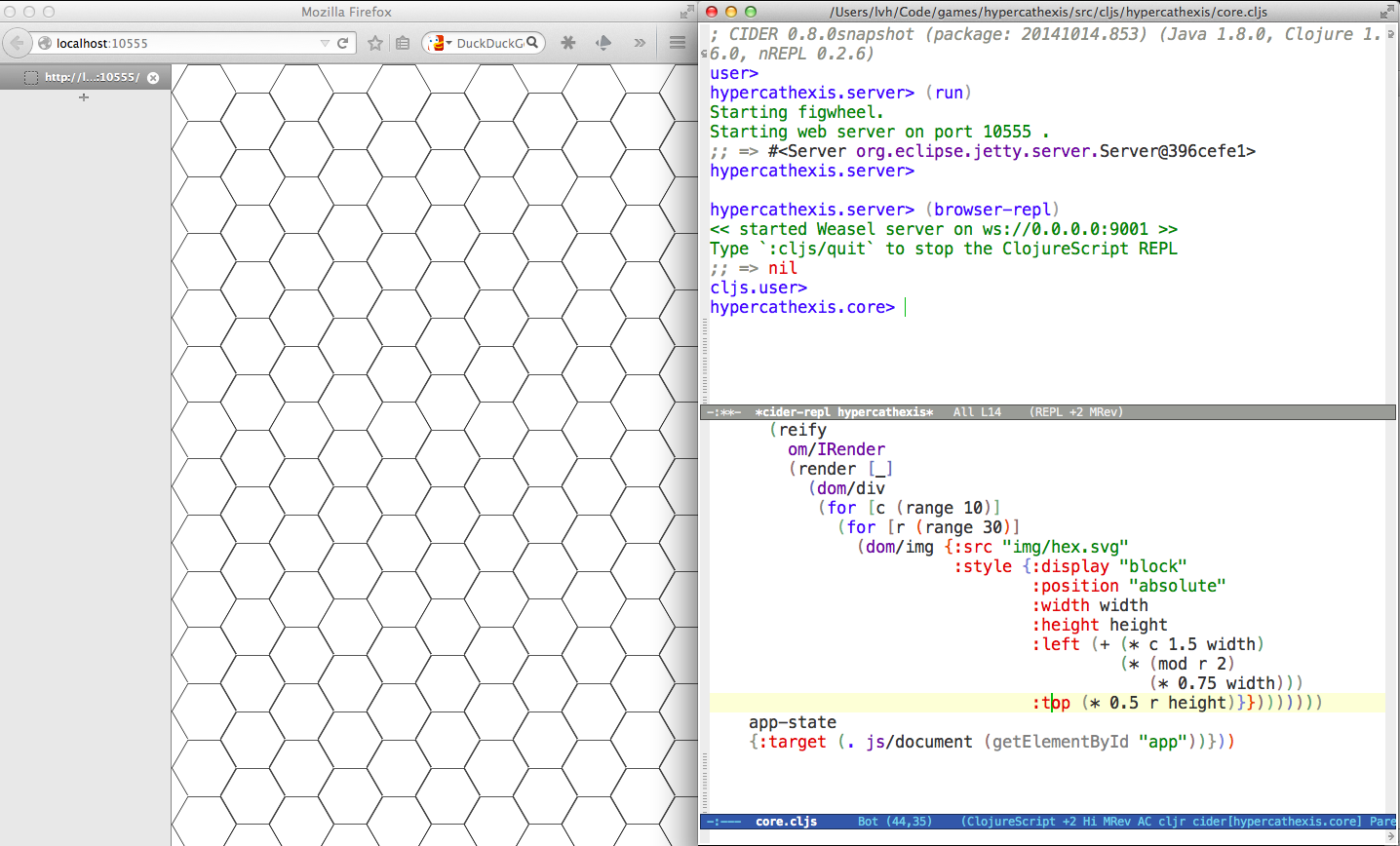Toggle Firefox fullscreen arrows in title bar
Screen dimensions: 1400x846
point(686,12)
